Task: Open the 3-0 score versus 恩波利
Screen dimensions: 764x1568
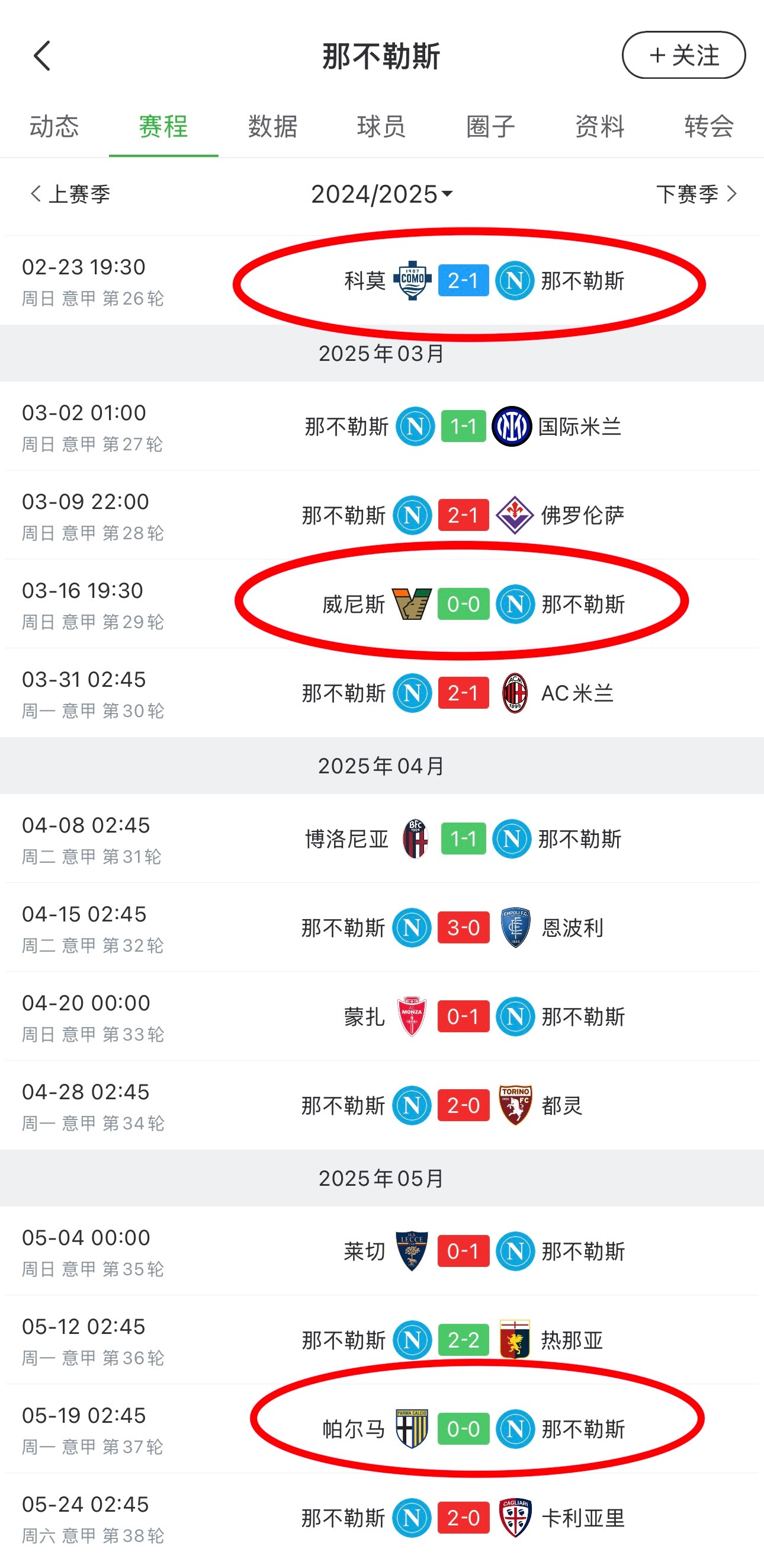Action: [x=464, y=927]
